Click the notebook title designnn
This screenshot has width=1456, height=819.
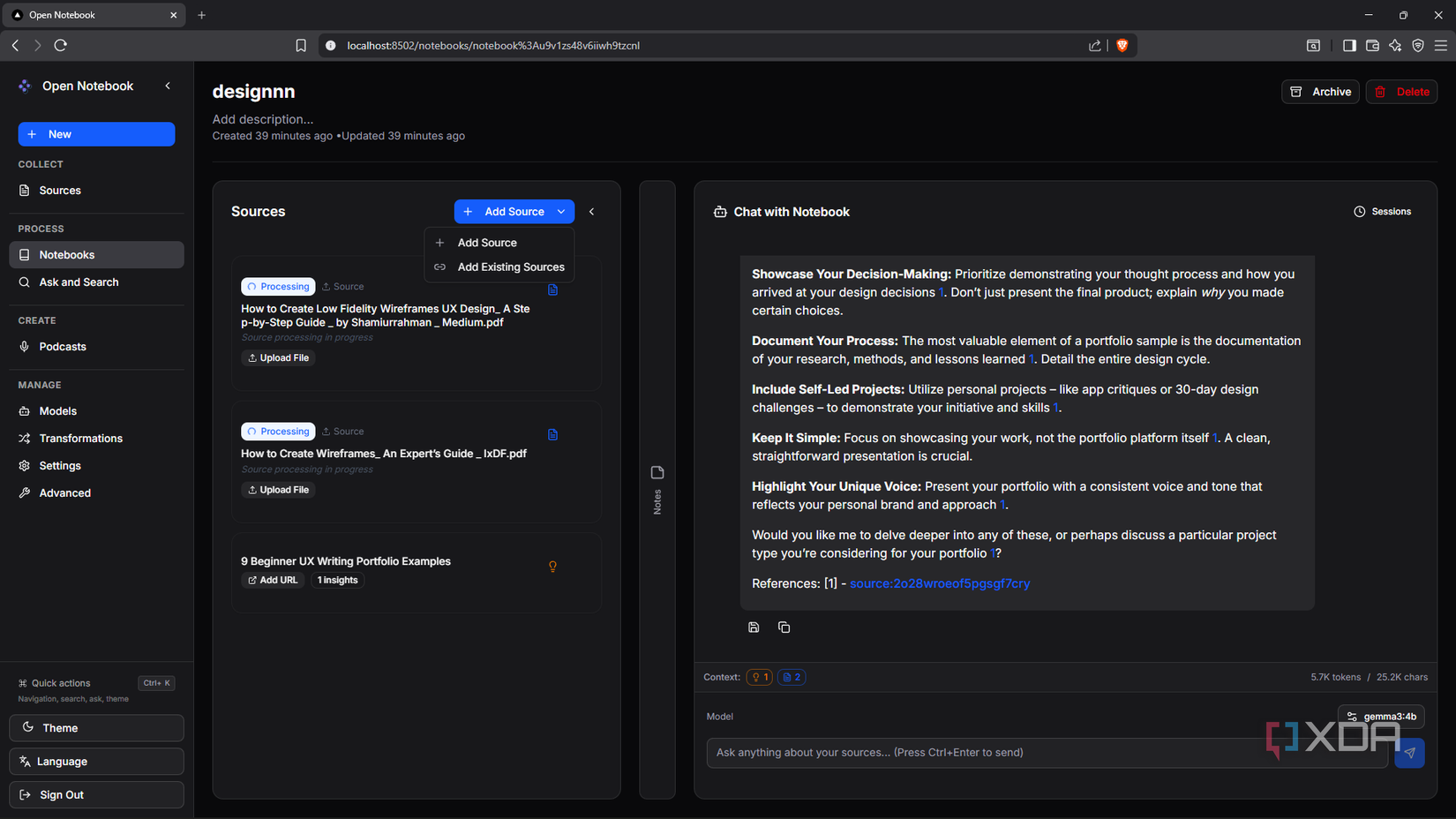(x=253, y=92)
